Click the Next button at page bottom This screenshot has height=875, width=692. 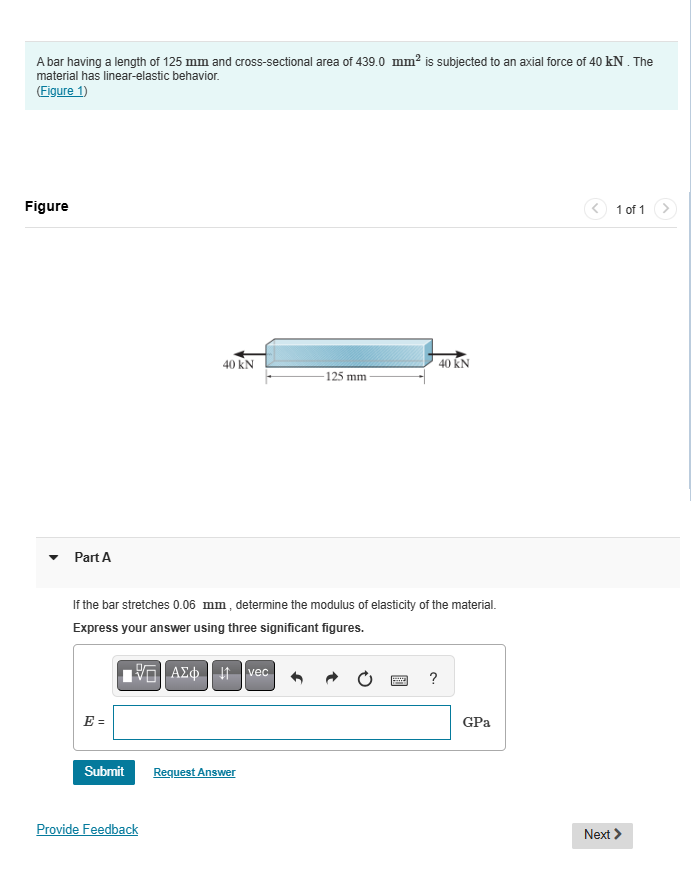pyautogui.click(x=602, y=834)
